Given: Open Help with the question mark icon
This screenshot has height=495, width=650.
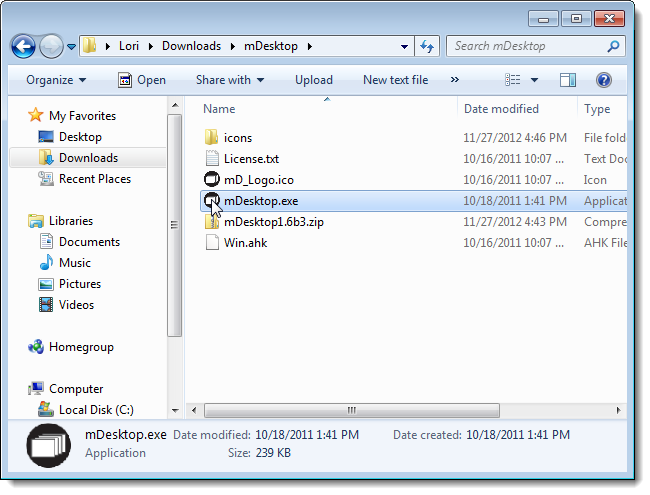Looking at the screenshot, I should click(604, 80).
